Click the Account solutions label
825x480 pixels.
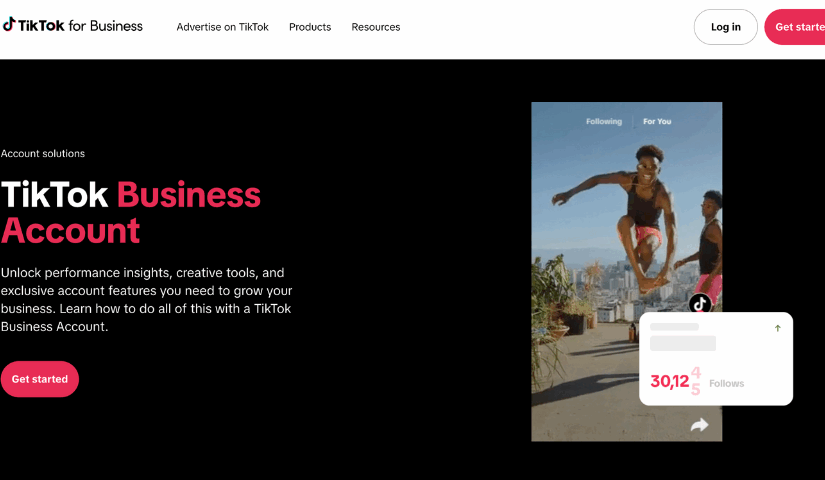pos(43,154)
